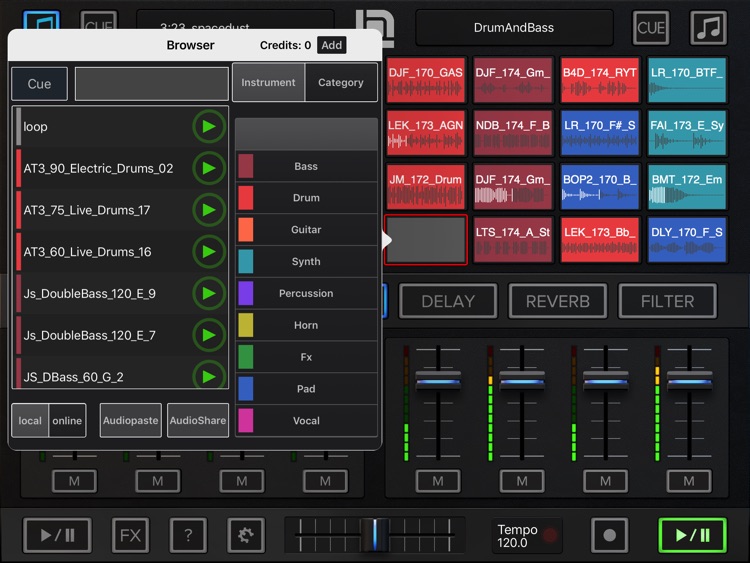Click the Browser search field

(x=152, y=84)
